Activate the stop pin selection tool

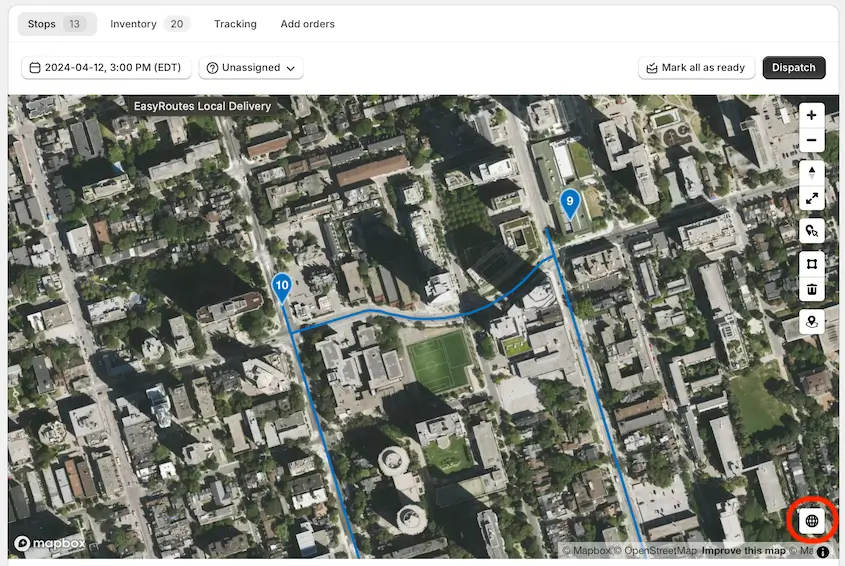pos(811,231)
